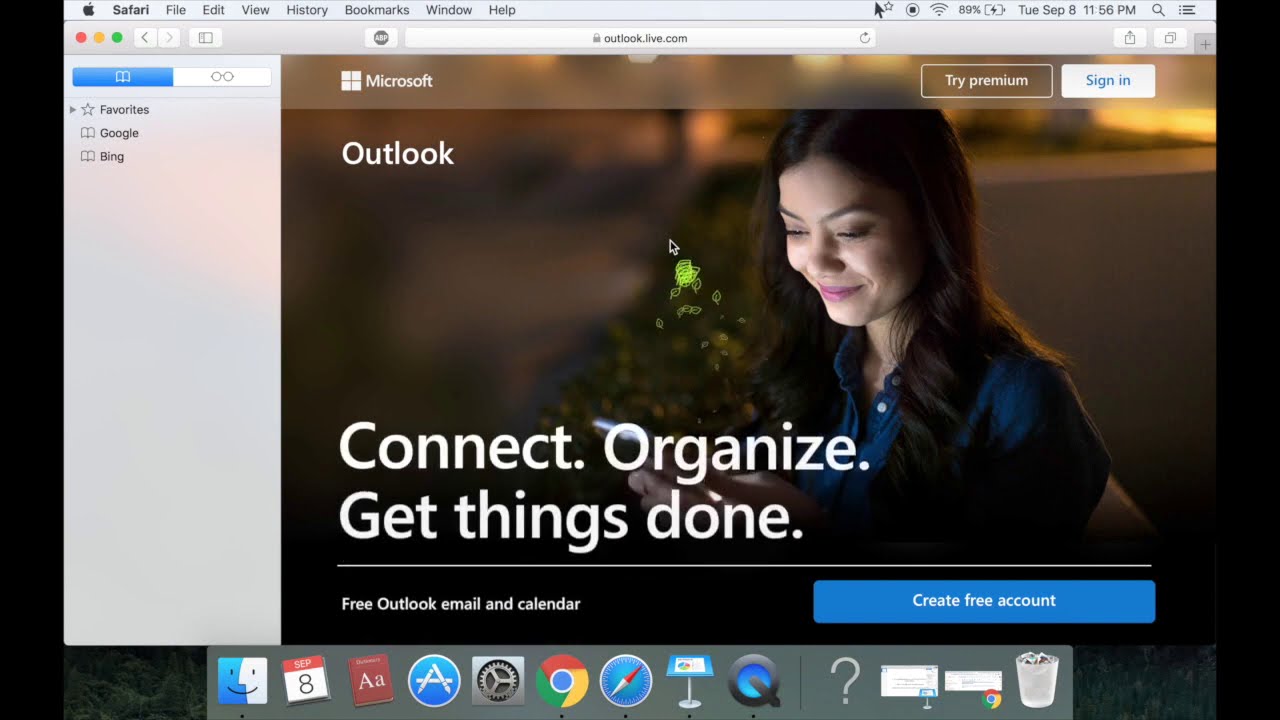Screen dimensions: 1280x720
Task: Open the minimized Chrome window thumbnail
Action: coord(973,688)
